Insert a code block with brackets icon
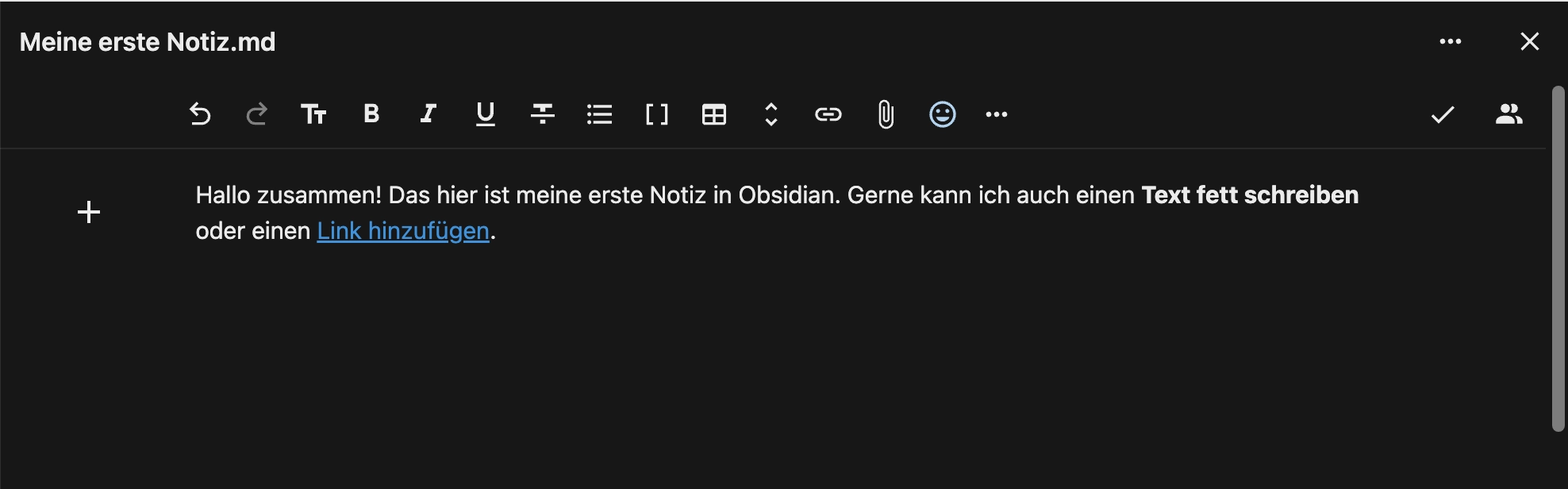 [657, 114]
